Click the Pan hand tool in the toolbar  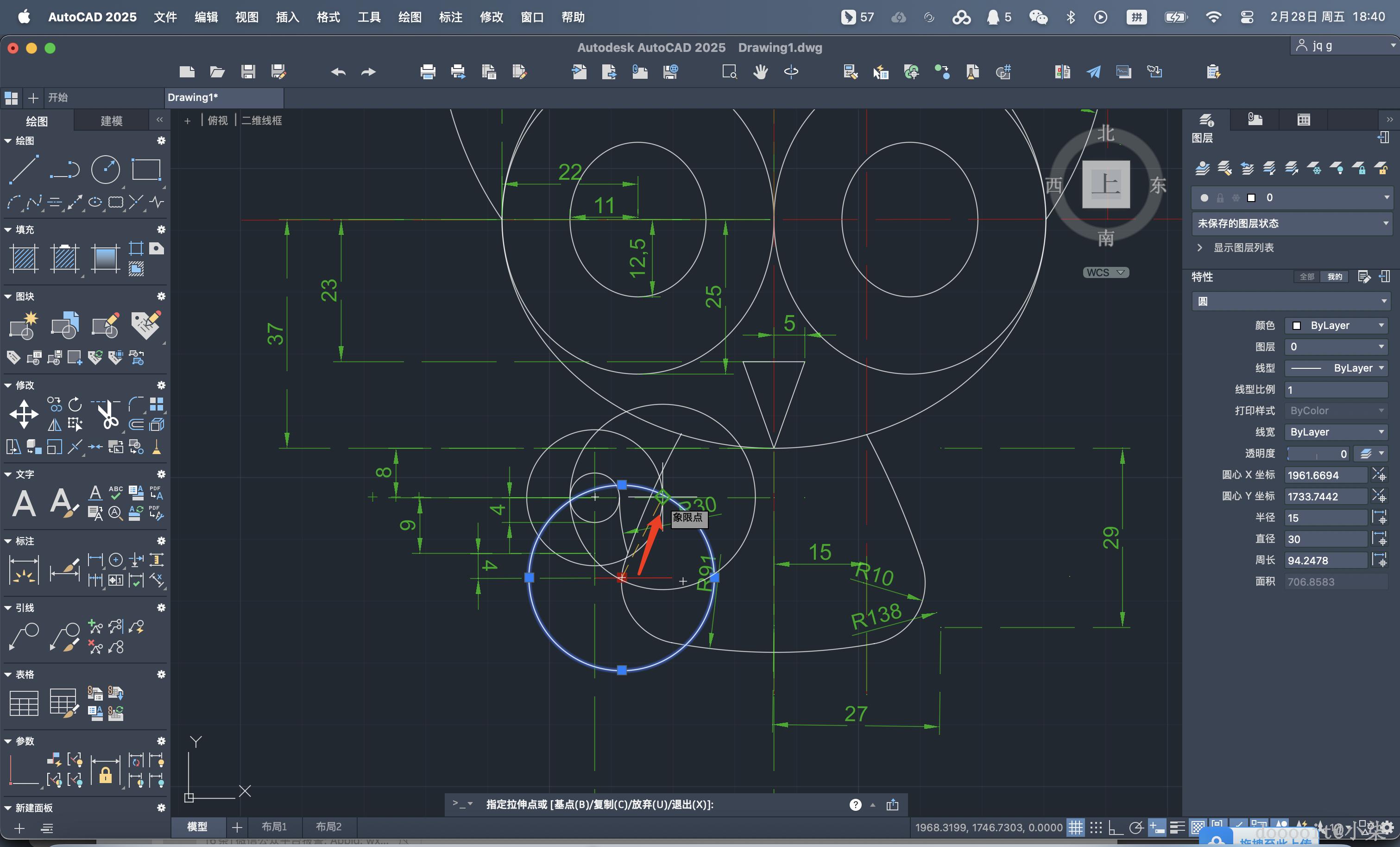point(760,72)
